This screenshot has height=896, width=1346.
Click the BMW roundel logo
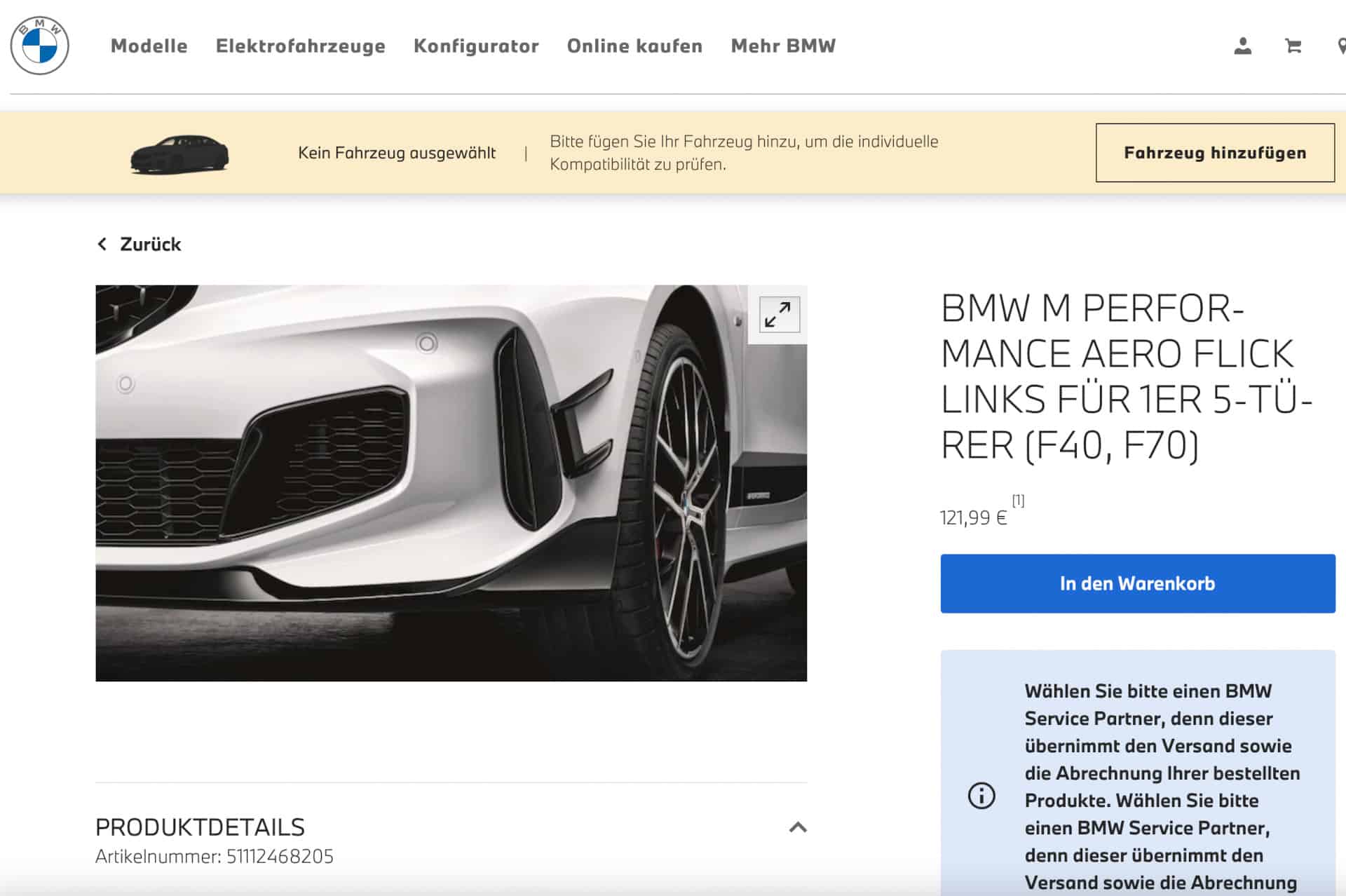(40, 46)
